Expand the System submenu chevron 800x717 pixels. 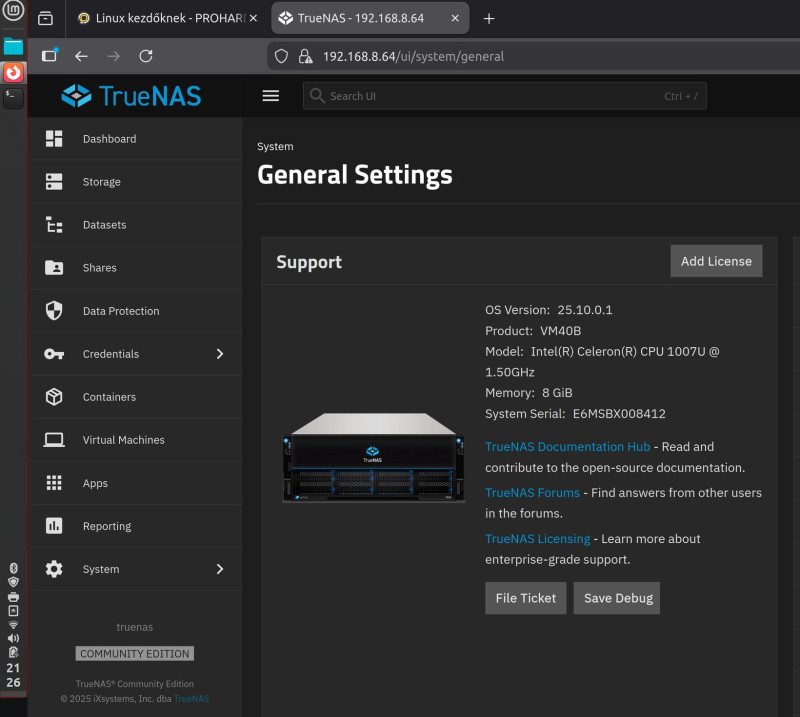(x=220, y=569)
